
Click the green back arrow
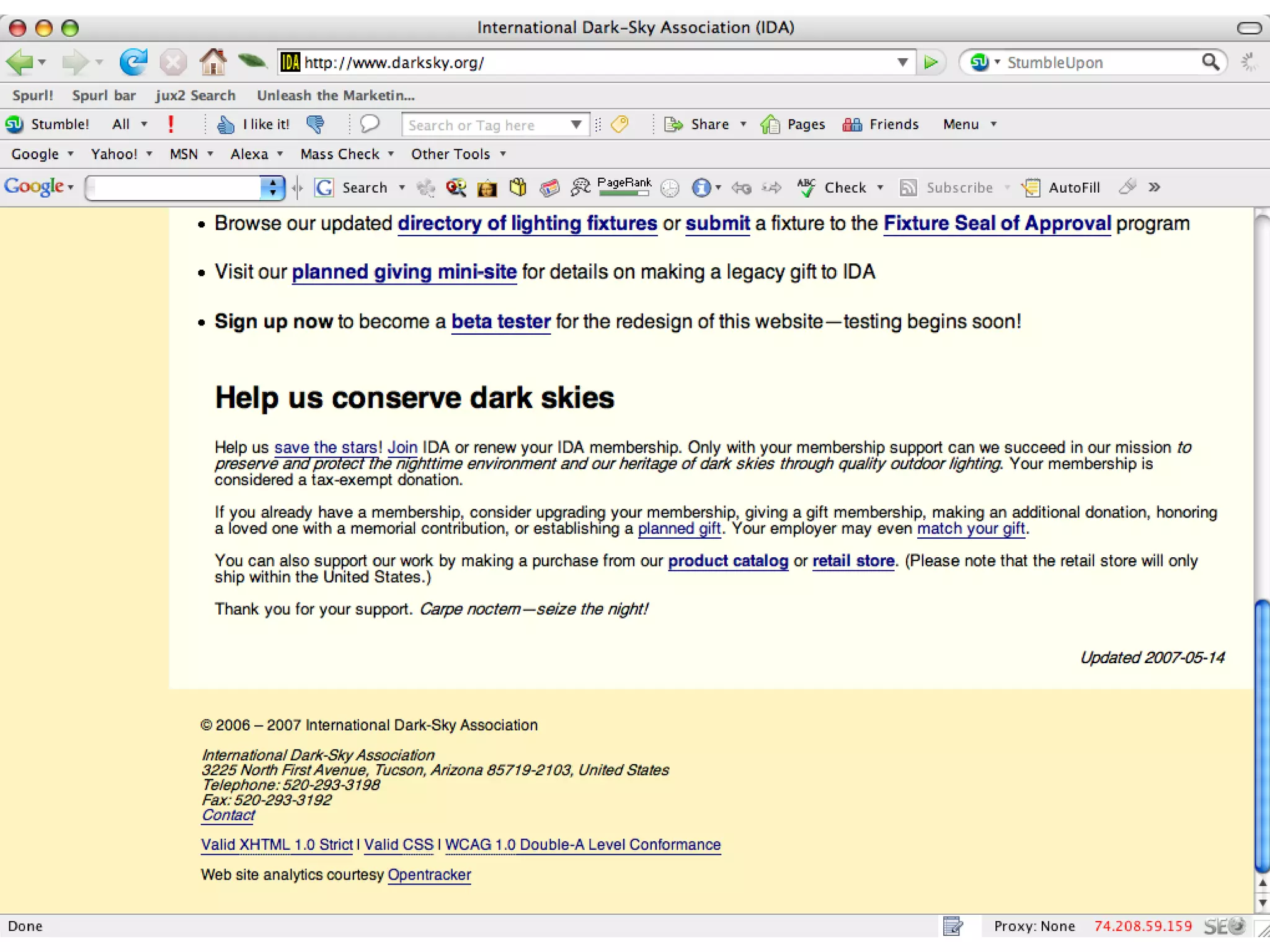20,62
